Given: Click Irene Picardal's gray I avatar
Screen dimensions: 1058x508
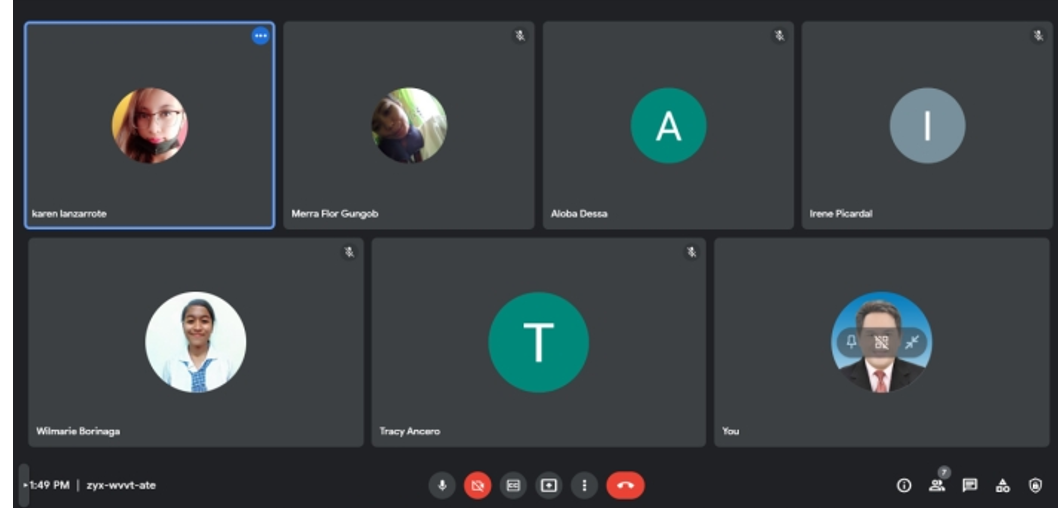Looking at the screenshot, I should (928, 125).
